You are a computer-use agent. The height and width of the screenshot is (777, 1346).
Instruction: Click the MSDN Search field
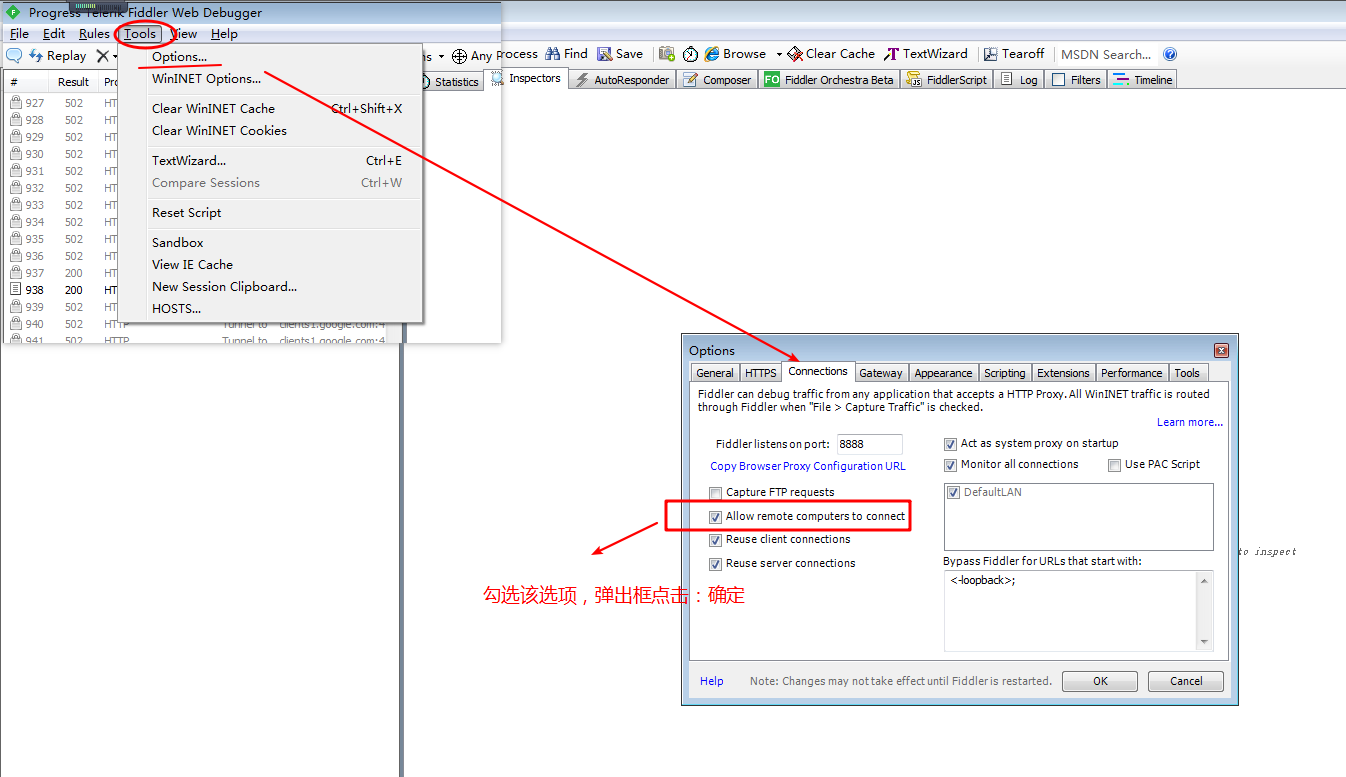coord(1106,55)
